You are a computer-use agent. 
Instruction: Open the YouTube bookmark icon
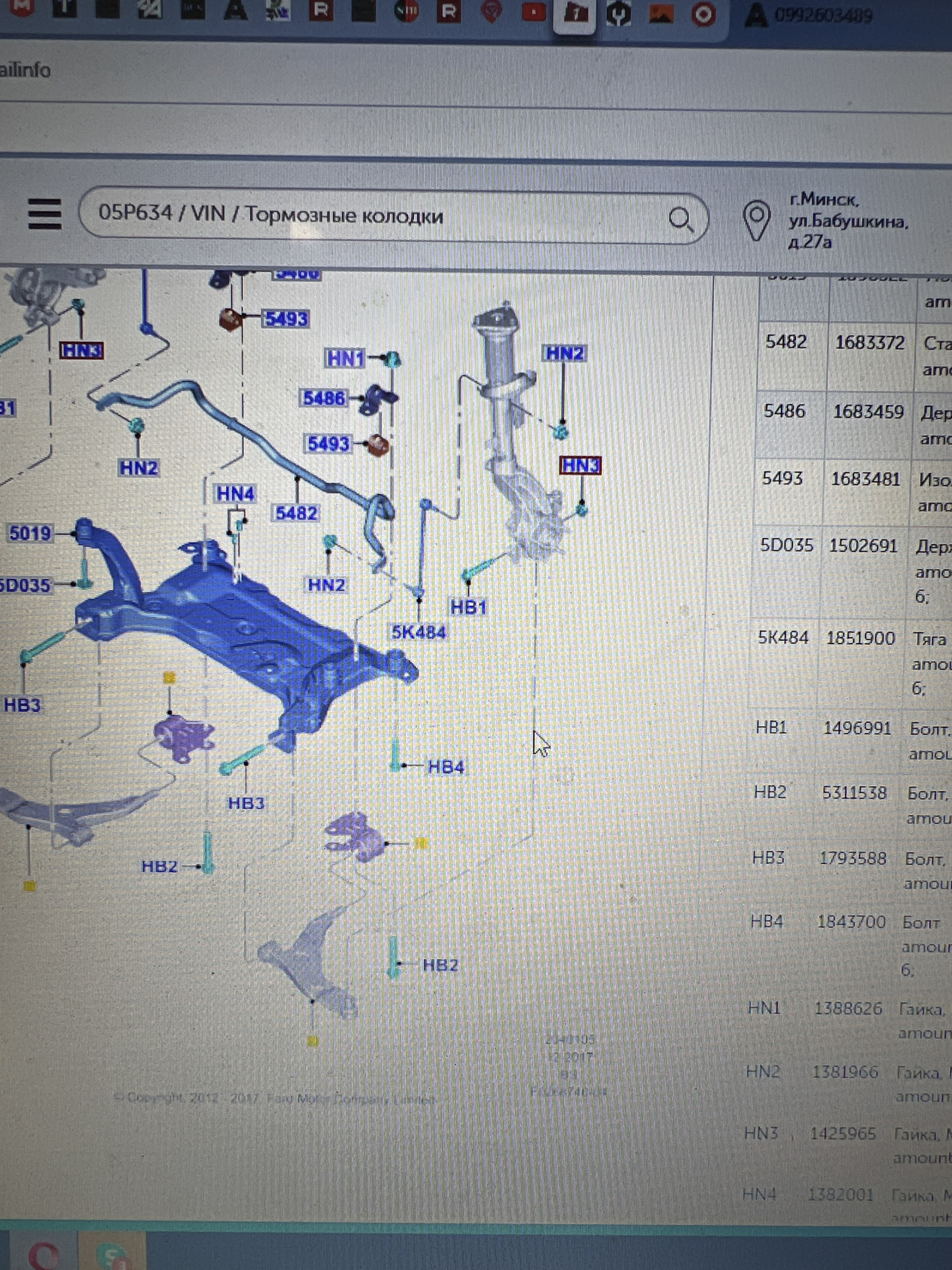(534, 11)
